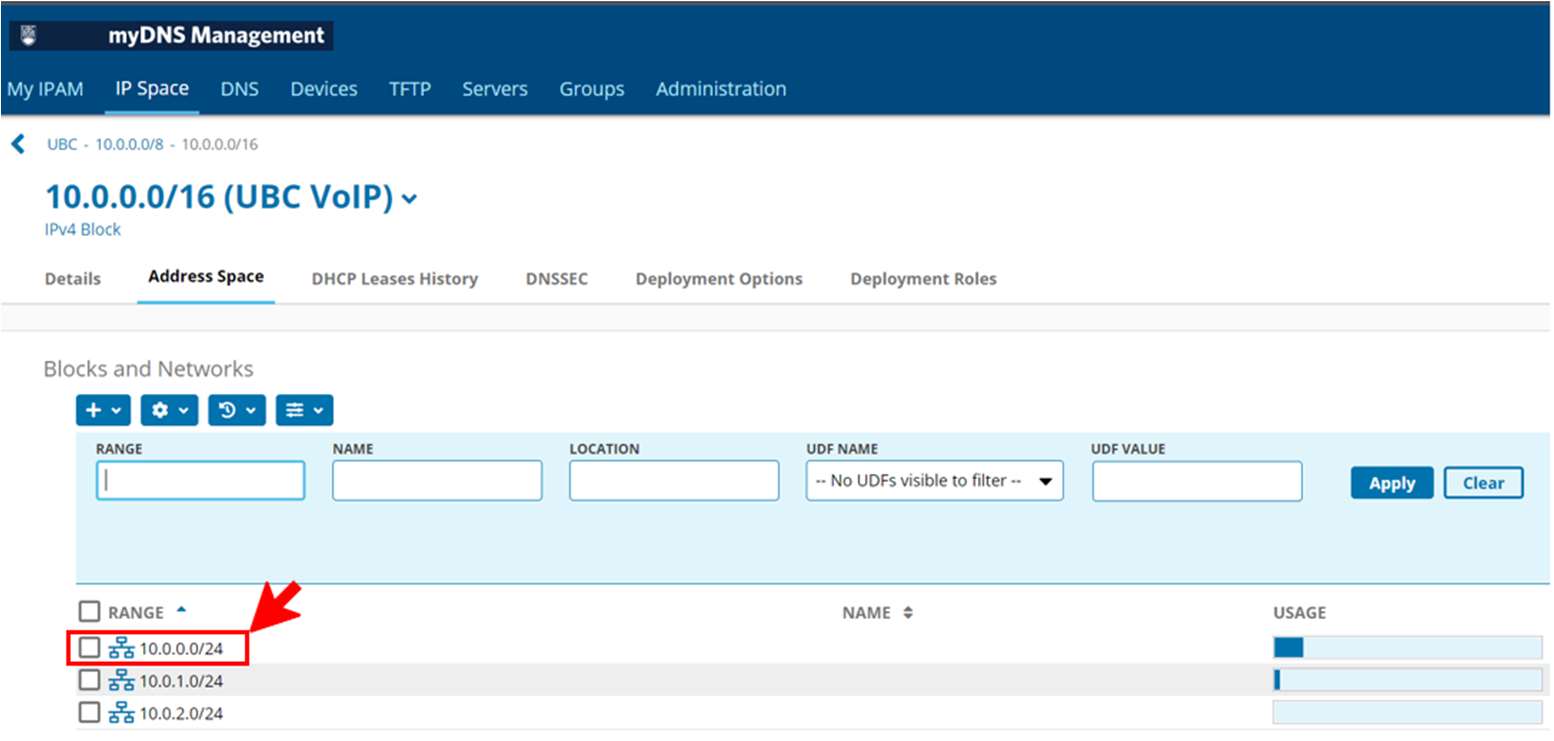
Task: Click the UBC logo in the header
Action: [x=28, y=36]
